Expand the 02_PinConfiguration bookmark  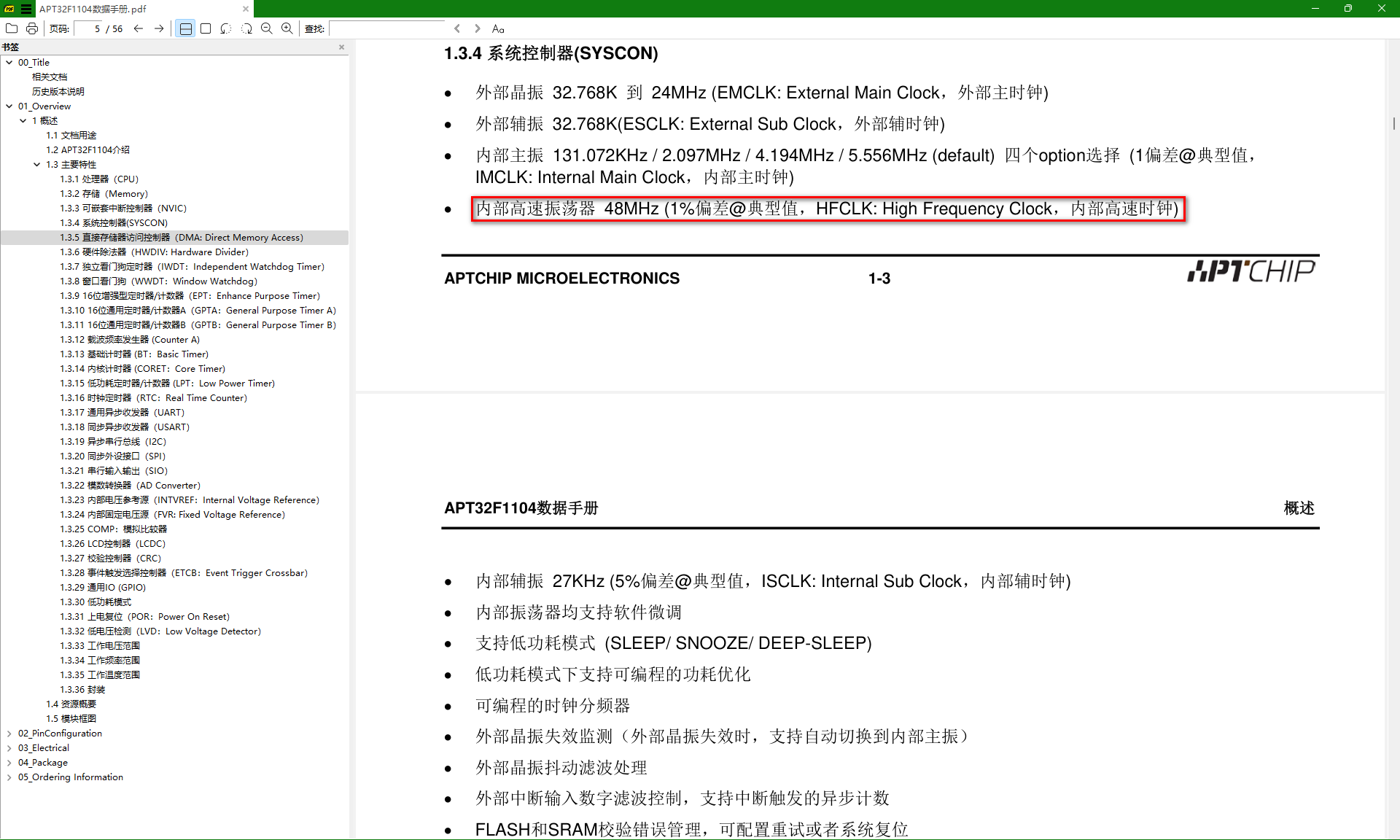(x=9, y=734)
